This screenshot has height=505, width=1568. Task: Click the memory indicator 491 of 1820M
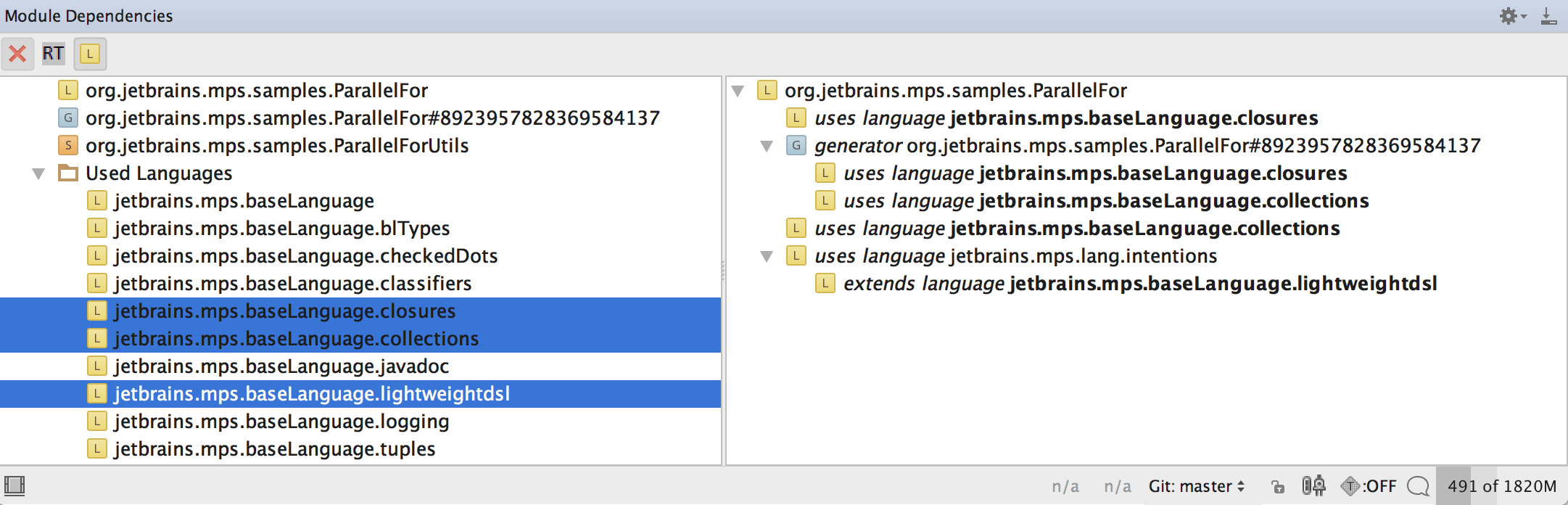coord(1501,486)
